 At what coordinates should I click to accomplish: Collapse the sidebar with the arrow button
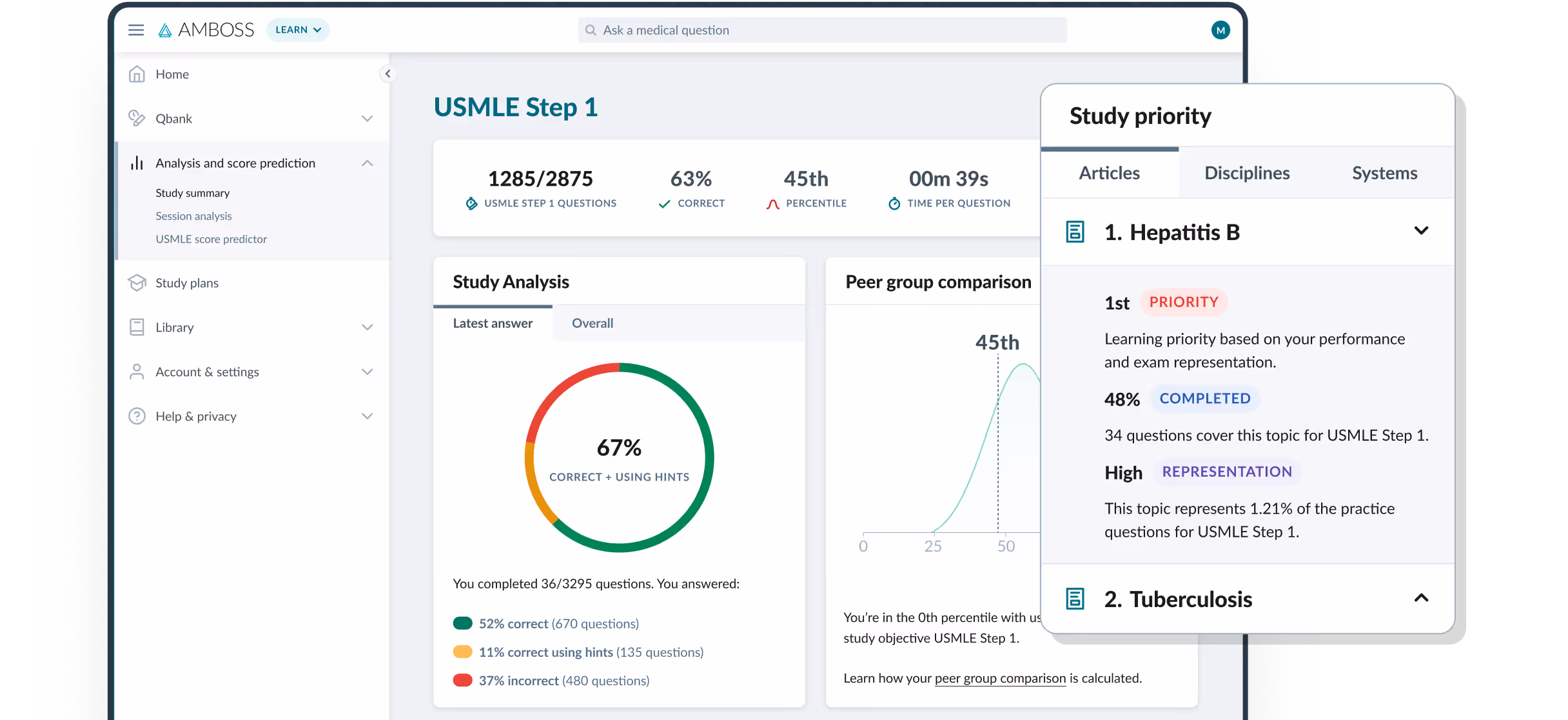point(387,74)
